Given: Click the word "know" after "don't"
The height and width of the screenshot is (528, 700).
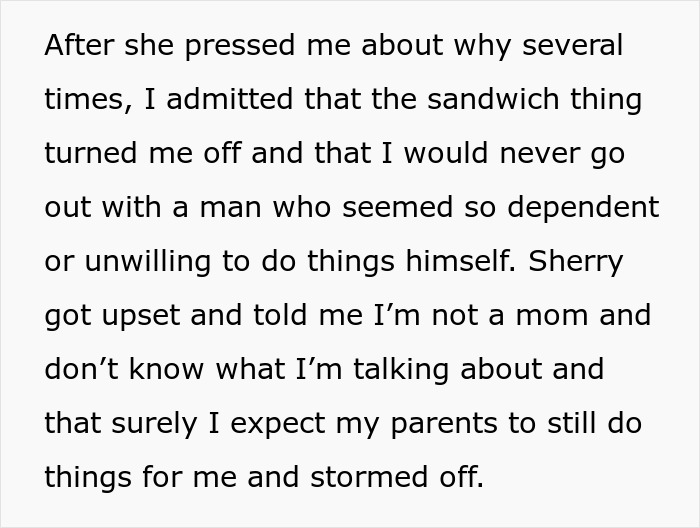Looking at the screenshot, I should coord(166,370).
